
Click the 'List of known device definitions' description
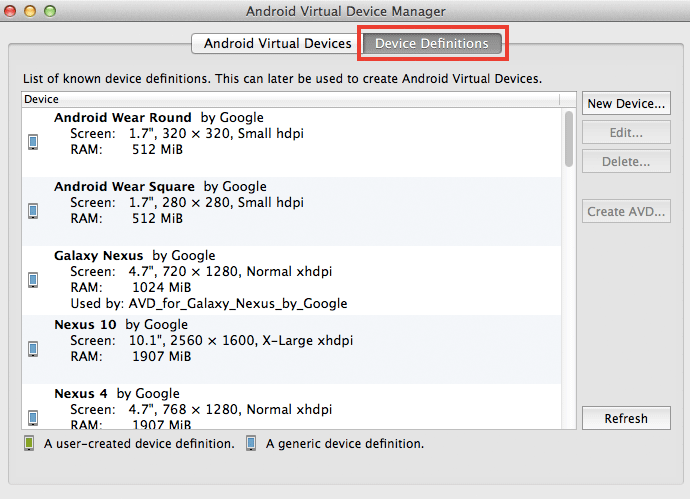(283, 79)
